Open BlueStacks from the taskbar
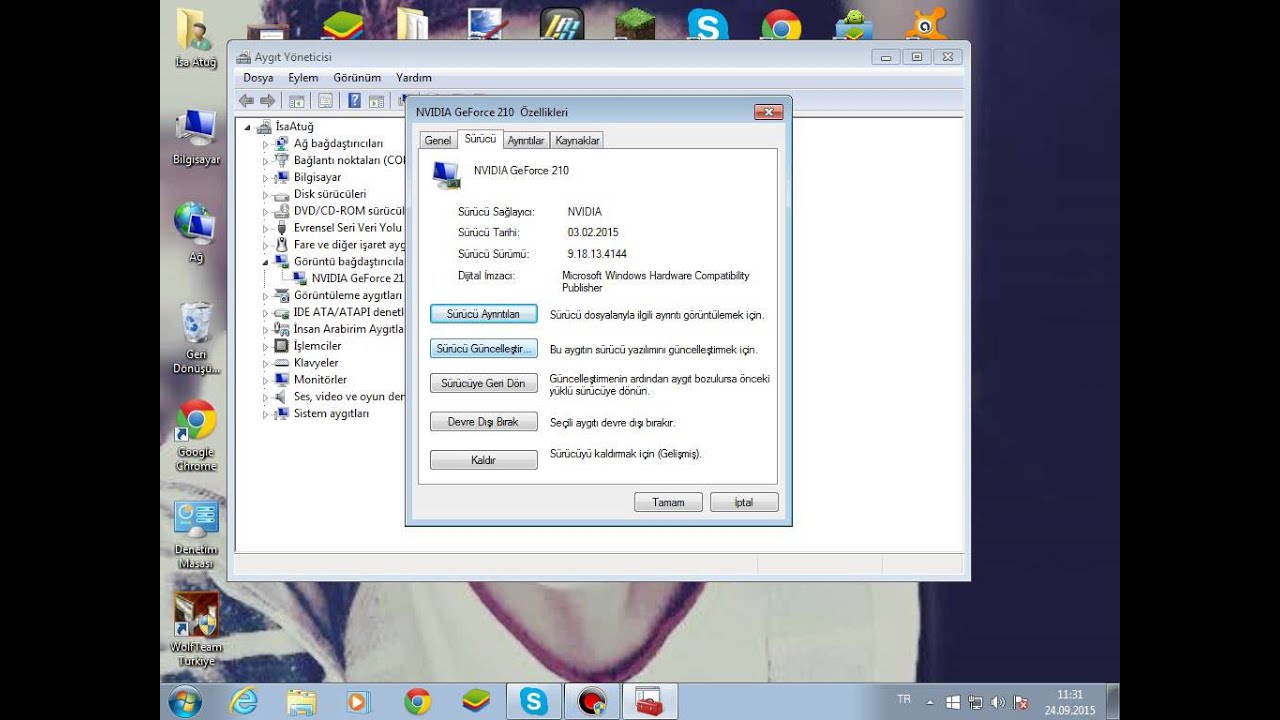Viewport: 1280px width, 720px height. 476,701
